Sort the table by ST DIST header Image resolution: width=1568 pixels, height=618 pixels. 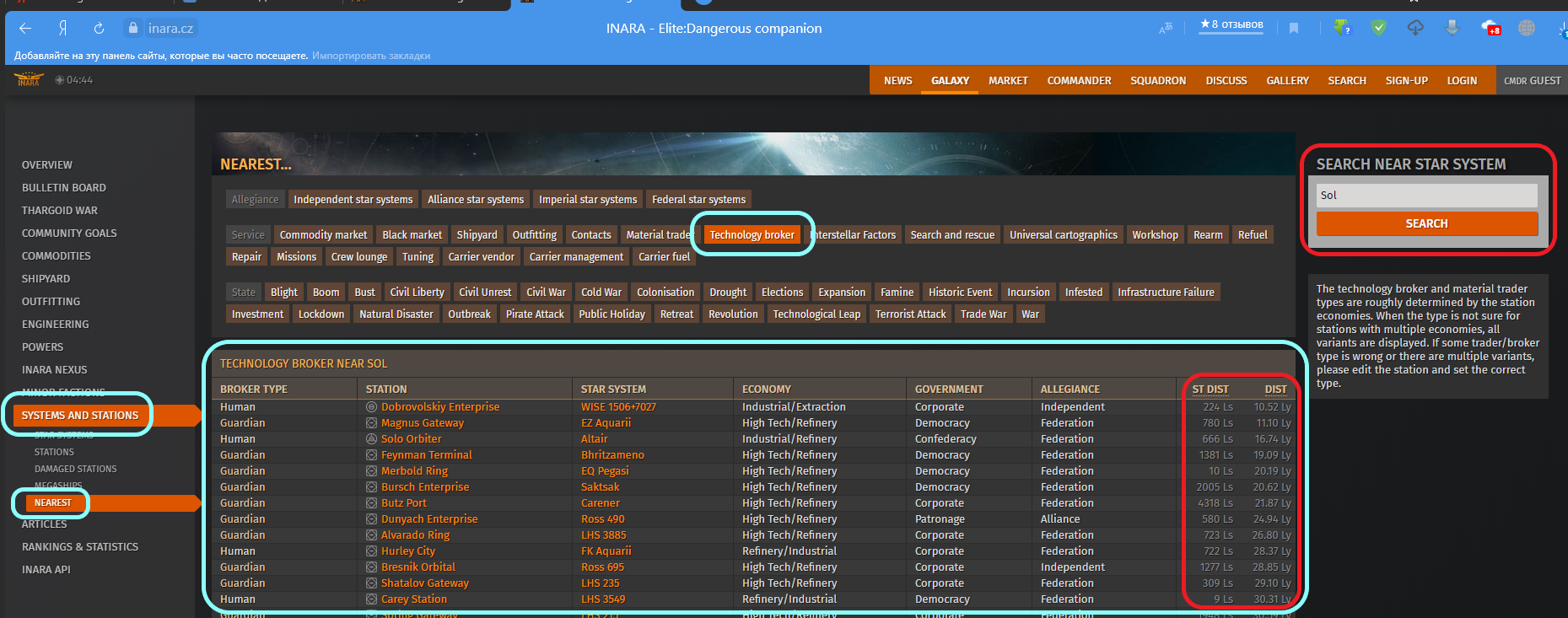(1210, 390)
